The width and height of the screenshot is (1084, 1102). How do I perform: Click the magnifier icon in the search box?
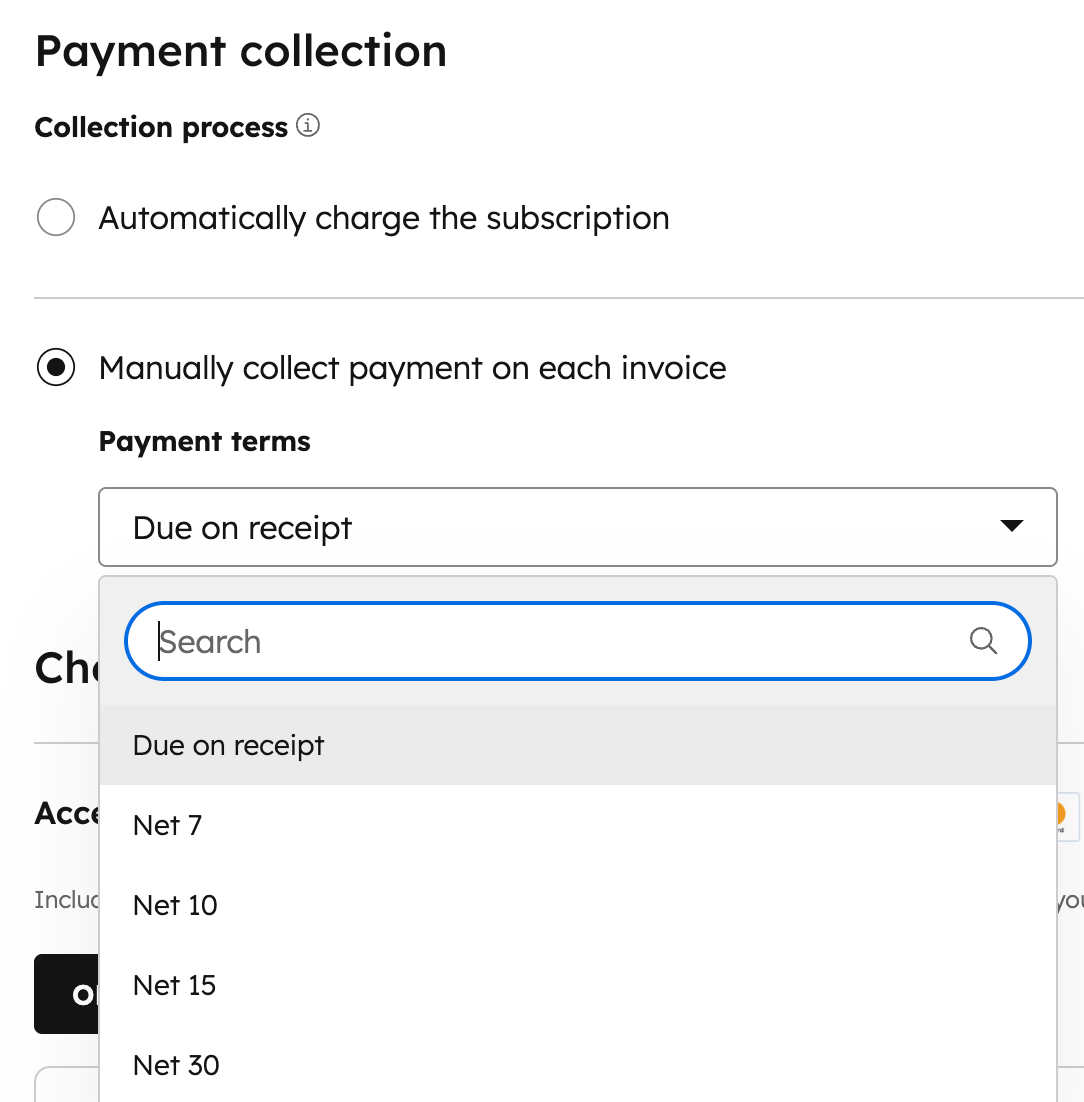click(x=983, y=641)
